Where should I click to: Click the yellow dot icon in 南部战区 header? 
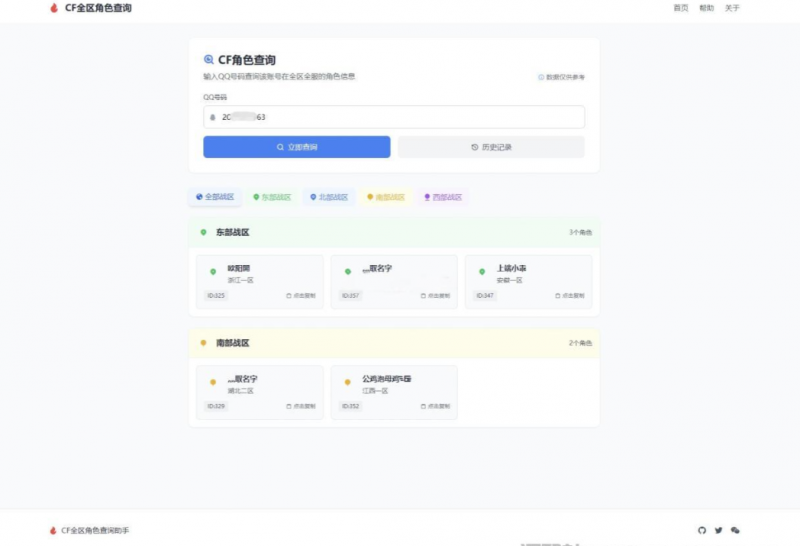204,343
